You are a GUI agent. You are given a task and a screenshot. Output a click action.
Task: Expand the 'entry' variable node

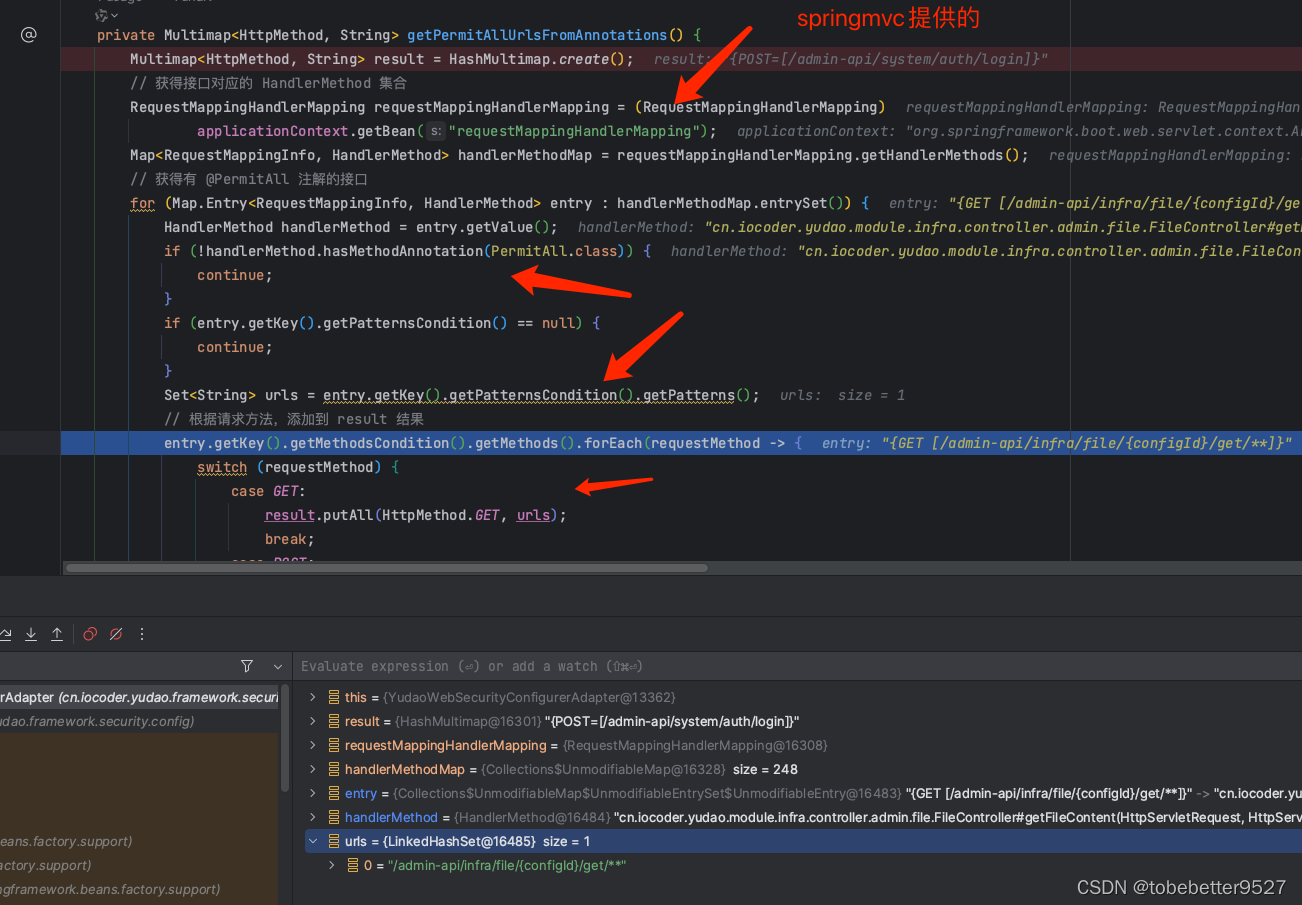[313, 793]
